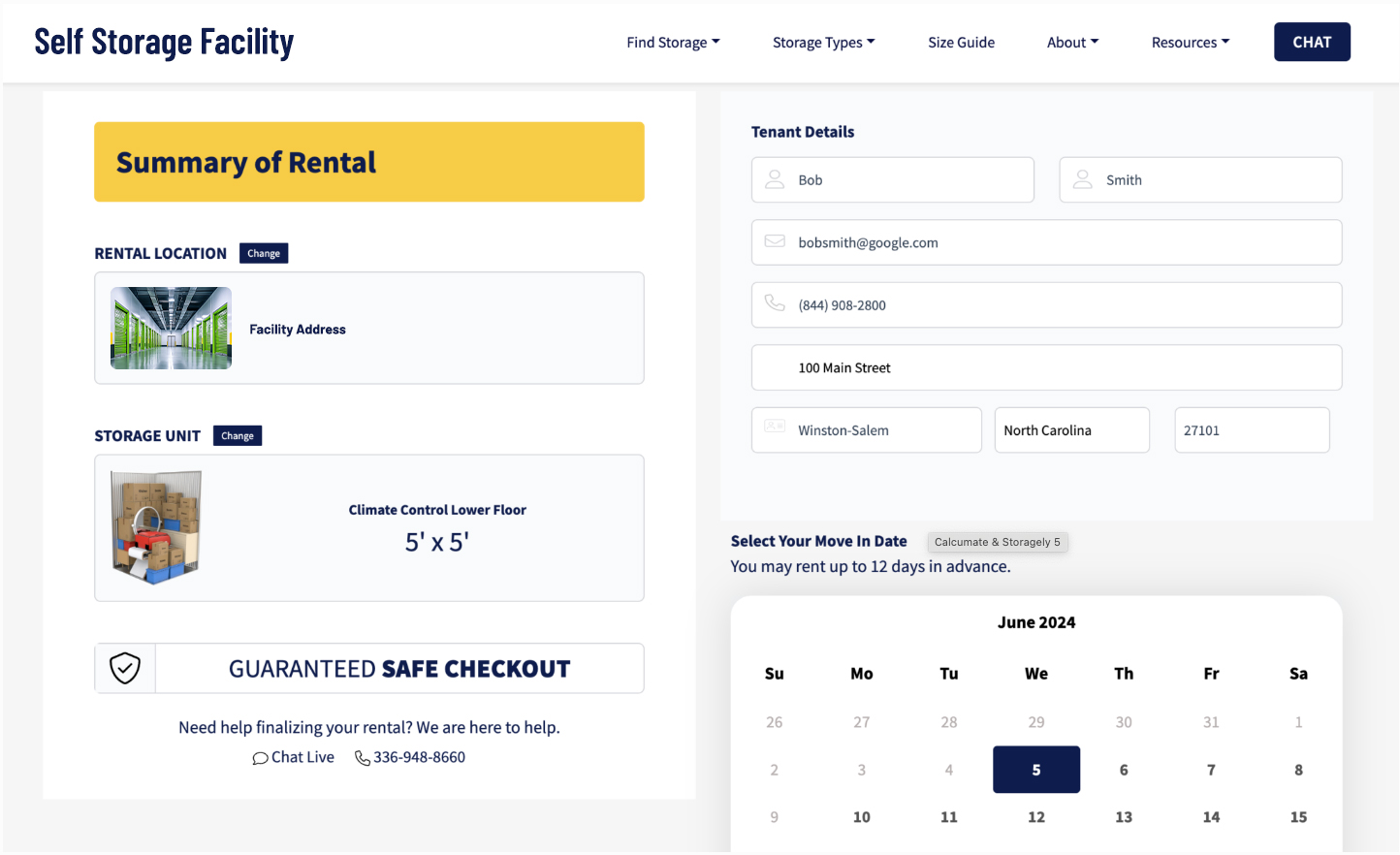Screen dimensions: 1400x855
Task: Open the North Carolina state selector
Action: pyautogui.click(x=1072, y=430)
